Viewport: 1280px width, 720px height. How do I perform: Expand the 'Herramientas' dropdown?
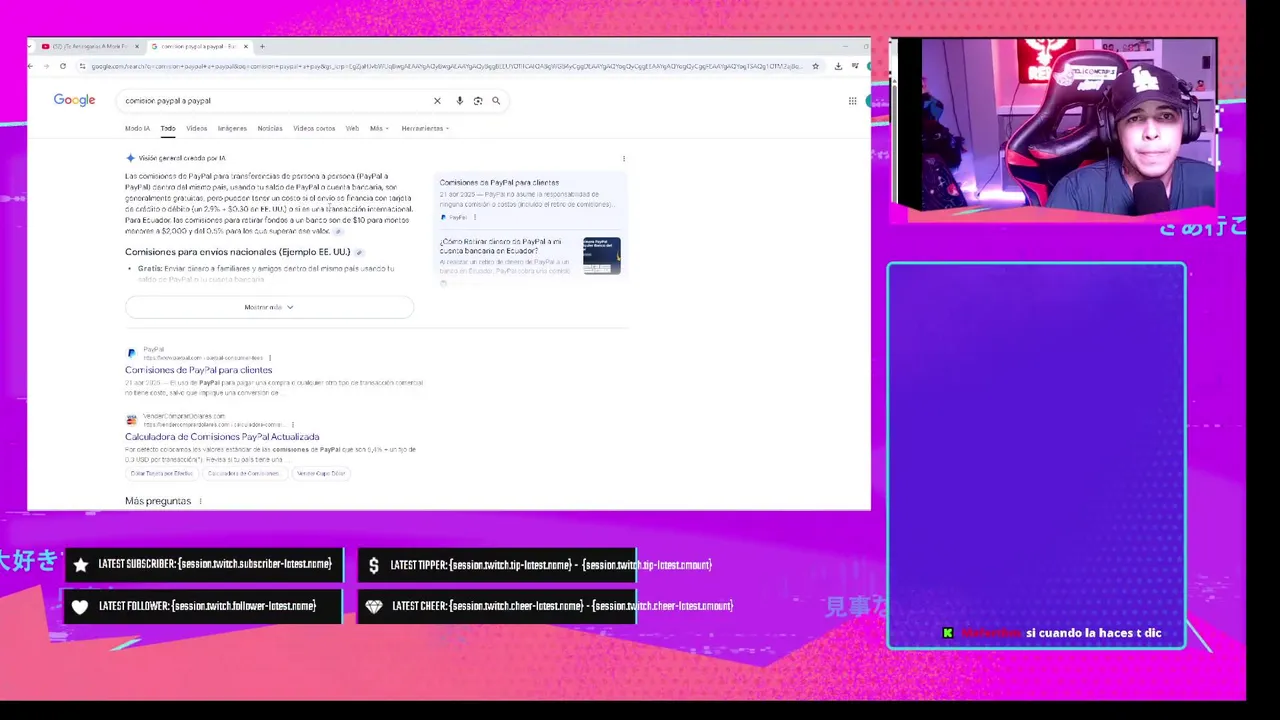pyautogui.click(x=425, y=128)
